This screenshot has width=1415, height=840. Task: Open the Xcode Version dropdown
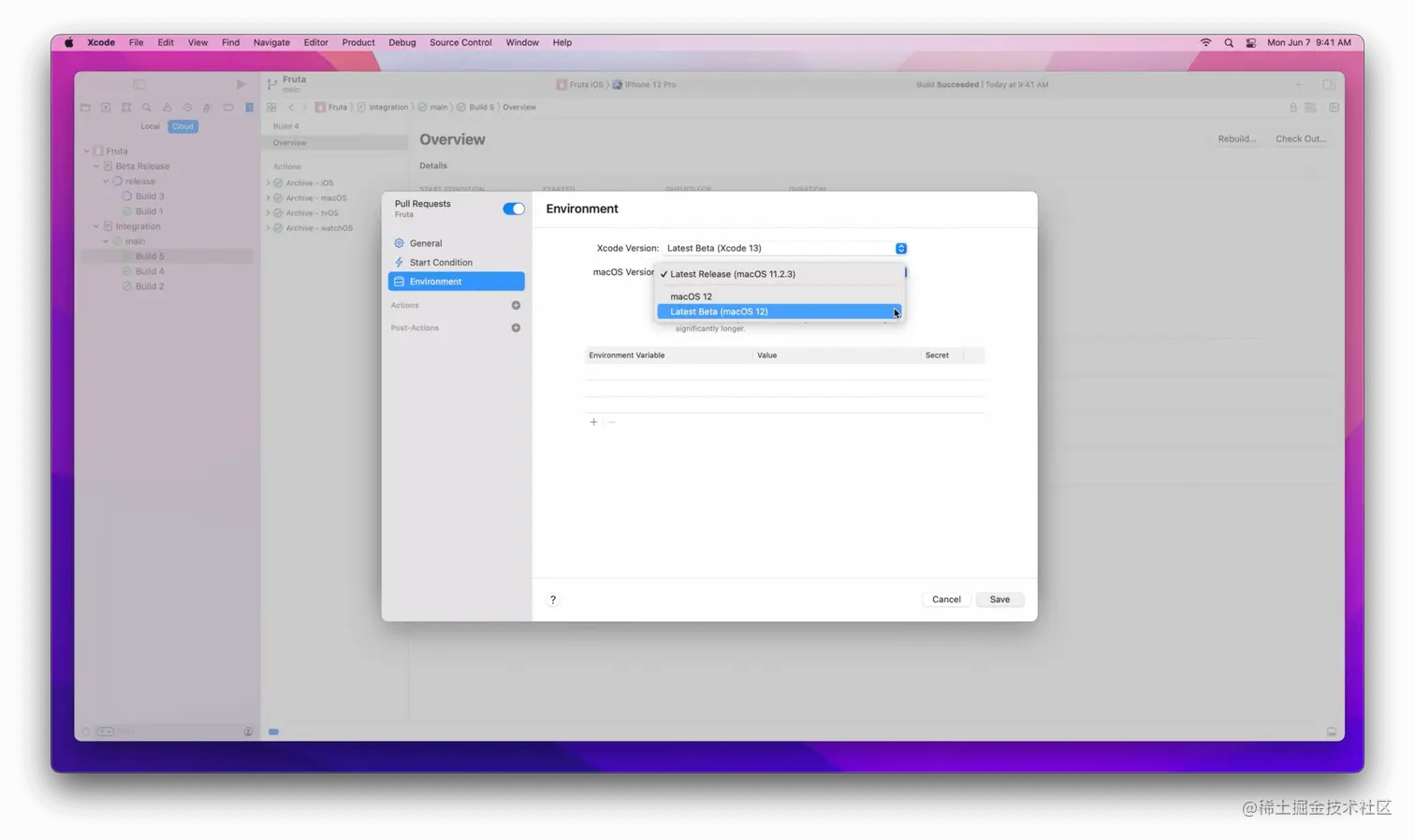(x=784, y=249)
